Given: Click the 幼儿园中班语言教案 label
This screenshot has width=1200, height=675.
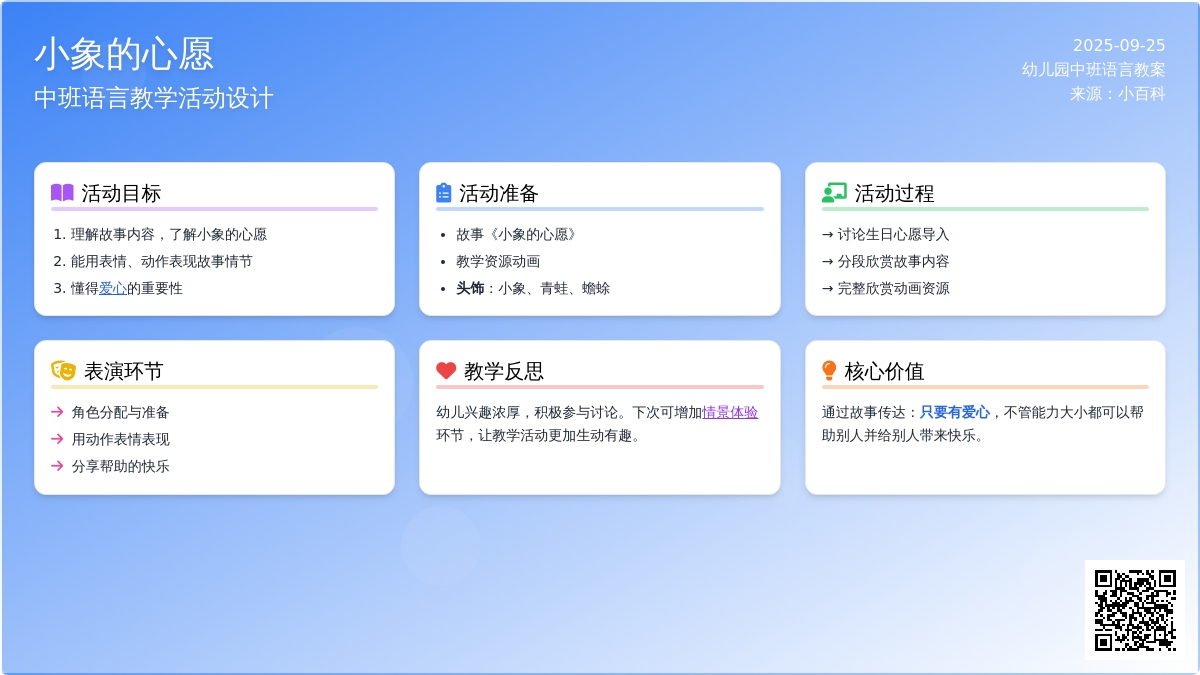Looking at the screenshot, I should [1093, 69].
